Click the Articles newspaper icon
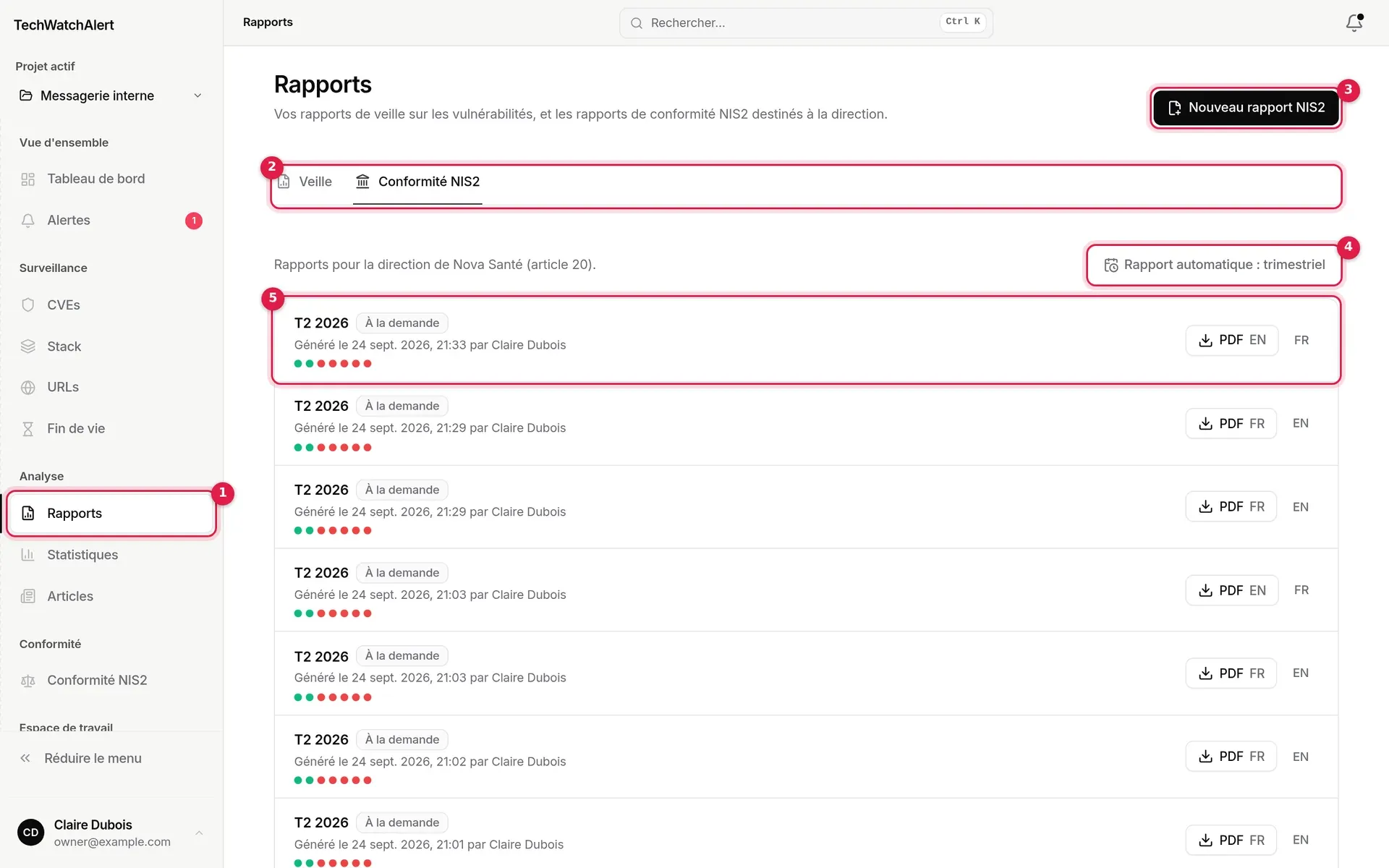Screen dimensions: 1389x868 click(x=28, y=597)
